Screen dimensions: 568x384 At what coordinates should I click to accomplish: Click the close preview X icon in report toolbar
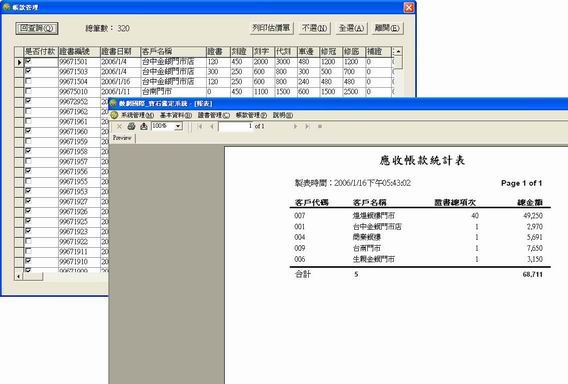119,126
